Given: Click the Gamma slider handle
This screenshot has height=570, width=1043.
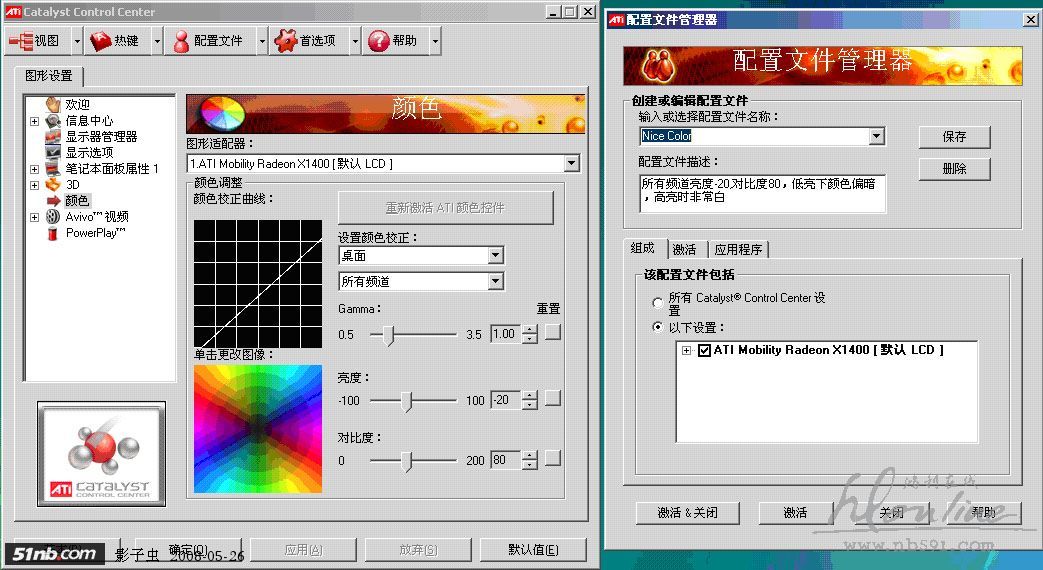Looking at the screenshot, I should pos(388,334).
